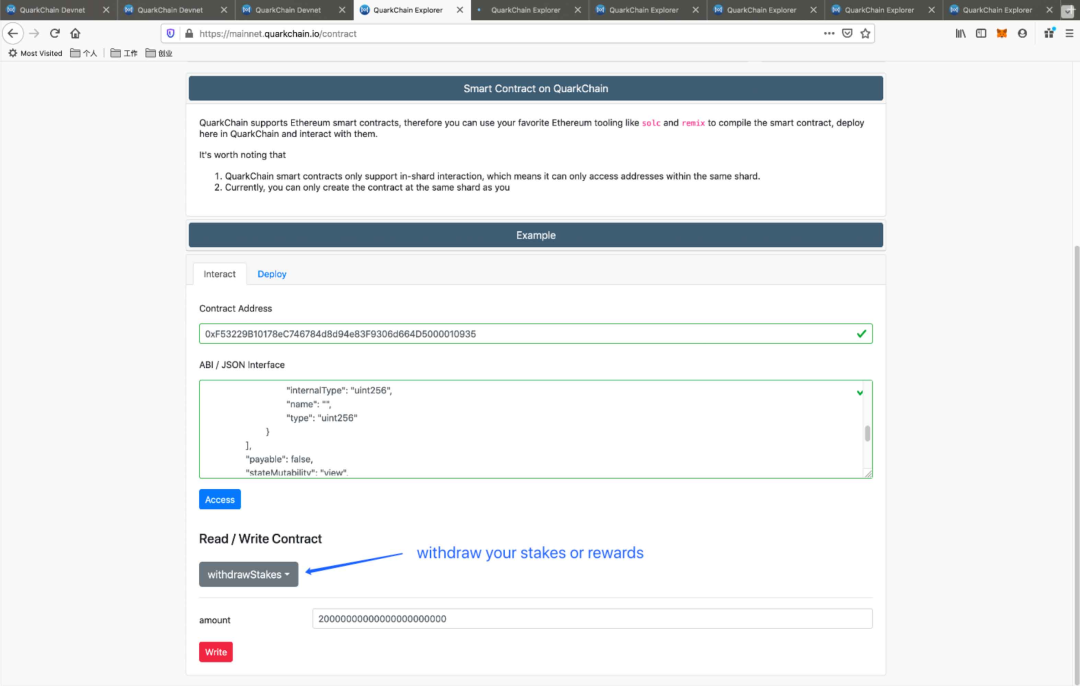
Task: Click the pink "remix" code text
Action: [694, 123]
